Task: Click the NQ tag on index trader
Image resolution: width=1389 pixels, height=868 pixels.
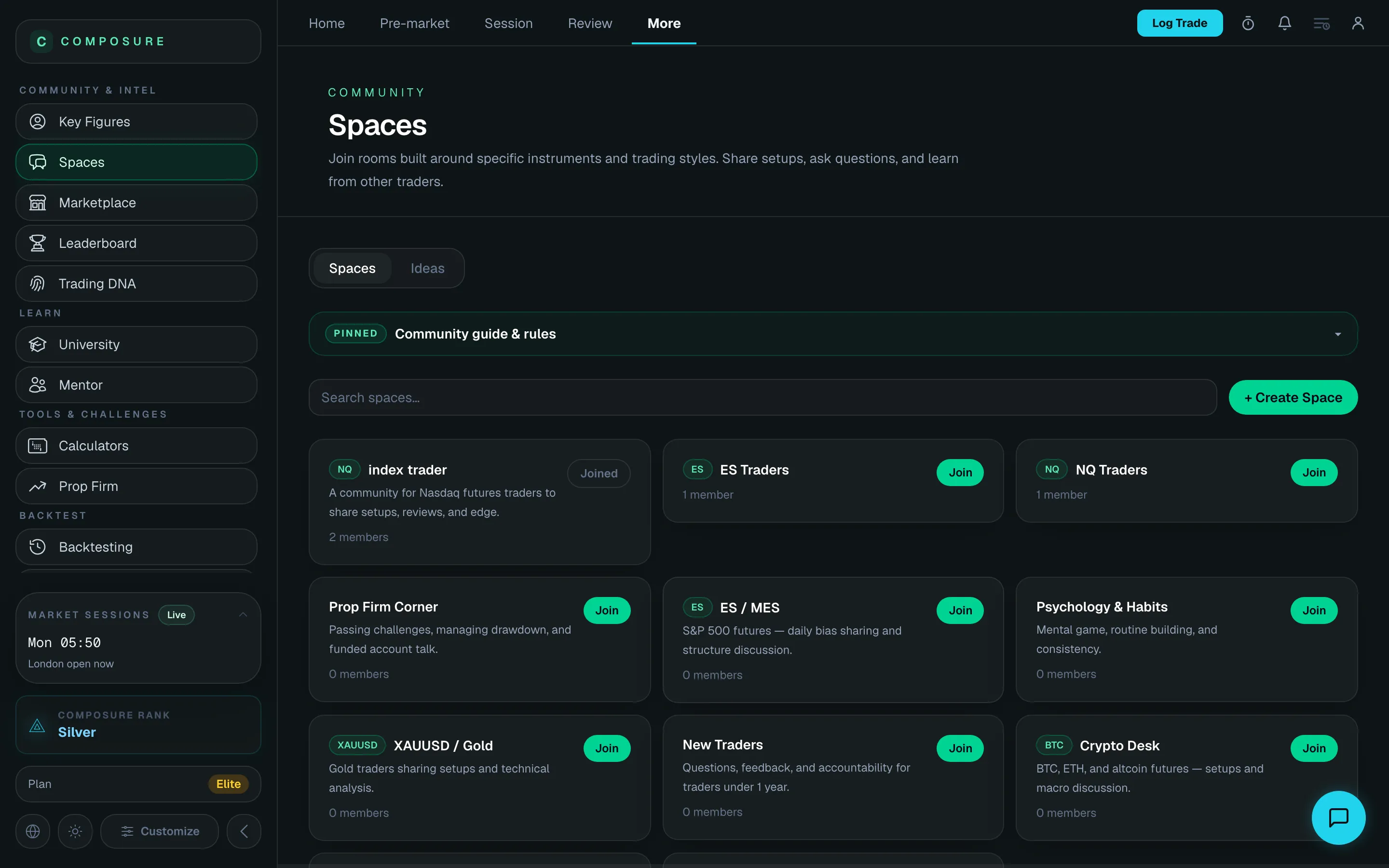Action: pos(344,469)
